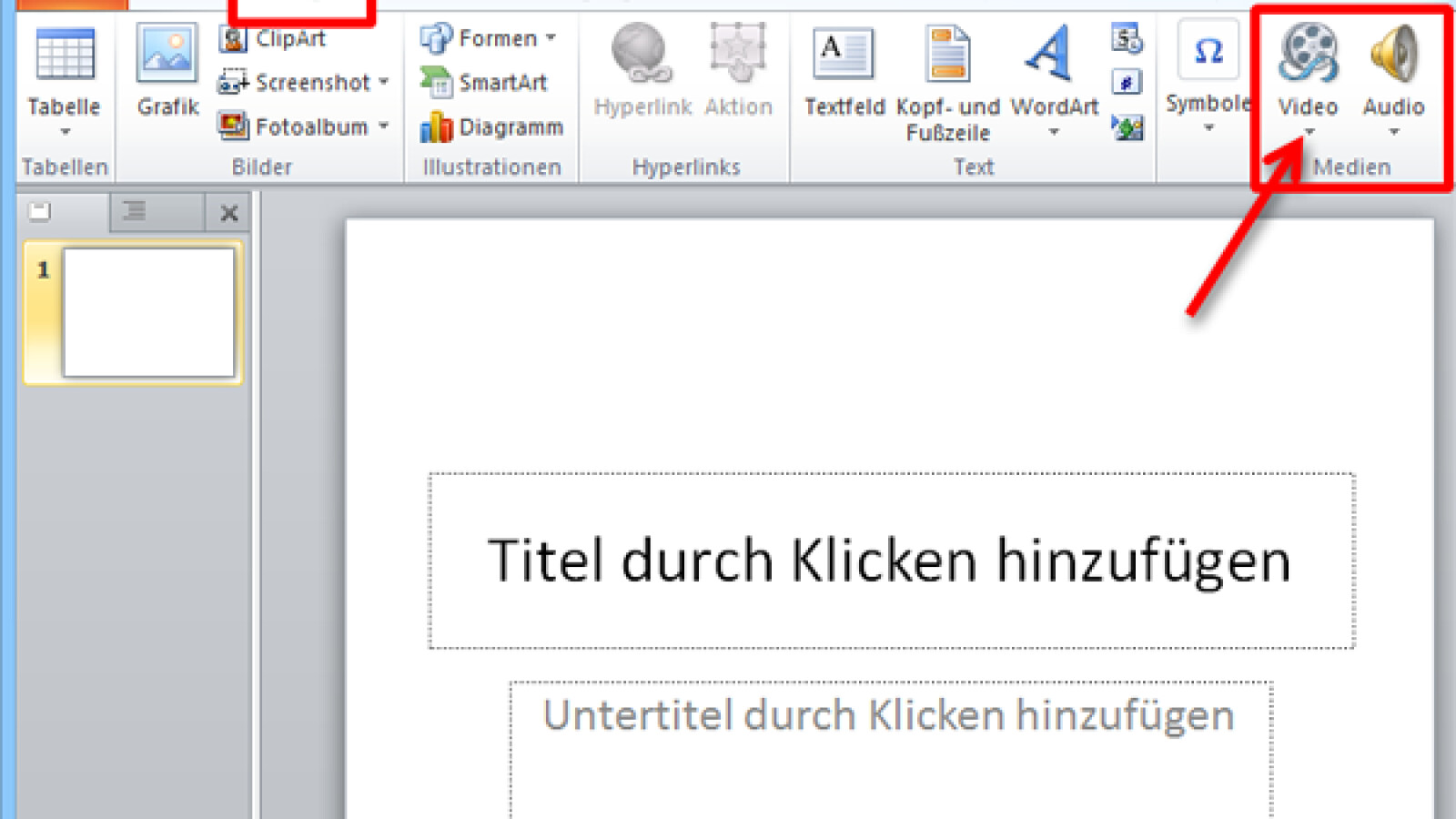Click the Video film reel icon
The width and height of the screenshot is (1456, 819).
coord(1308,55)
